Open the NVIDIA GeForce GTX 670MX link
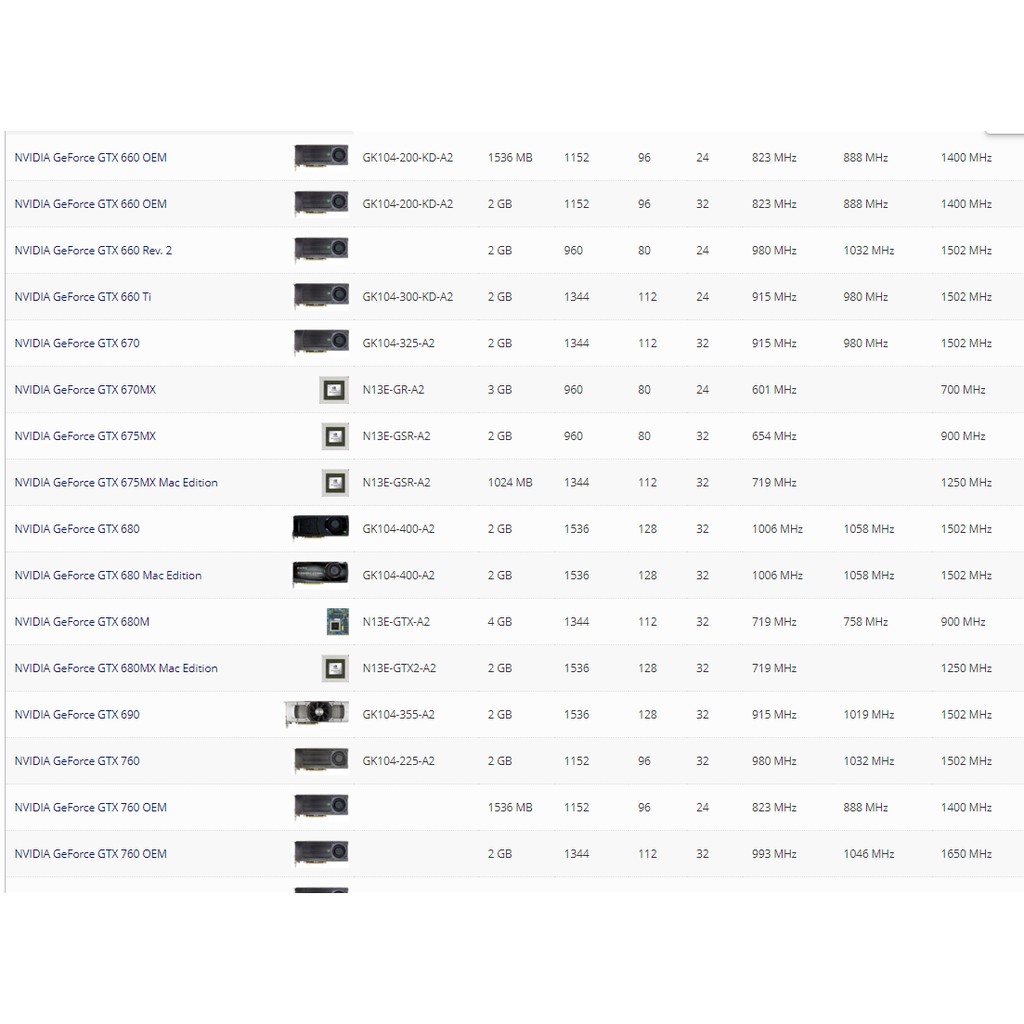The image size is (1024, 1024). (x=85, y=390)
